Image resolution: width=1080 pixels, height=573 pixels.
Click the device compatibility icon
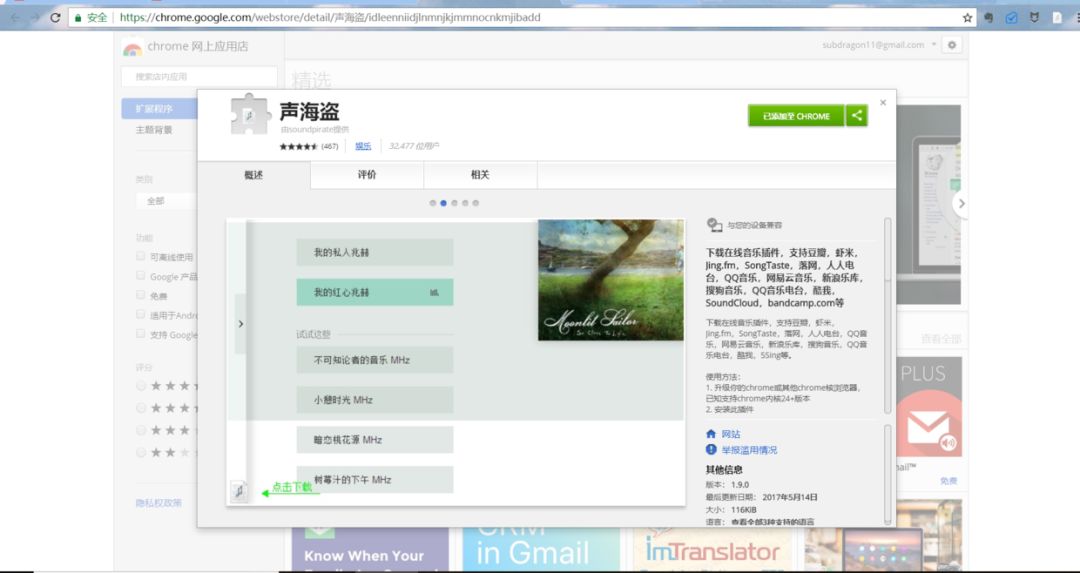click(714, 225)
